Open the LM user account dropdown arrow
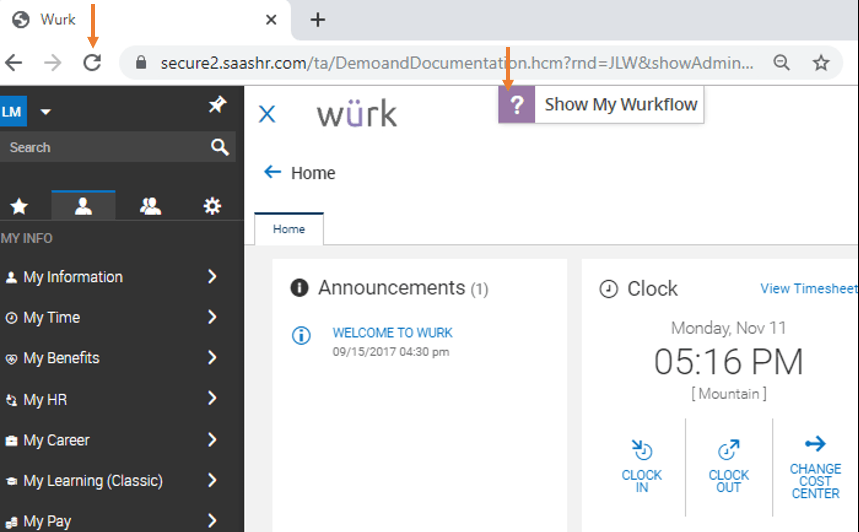 click(x=45, y=112)
